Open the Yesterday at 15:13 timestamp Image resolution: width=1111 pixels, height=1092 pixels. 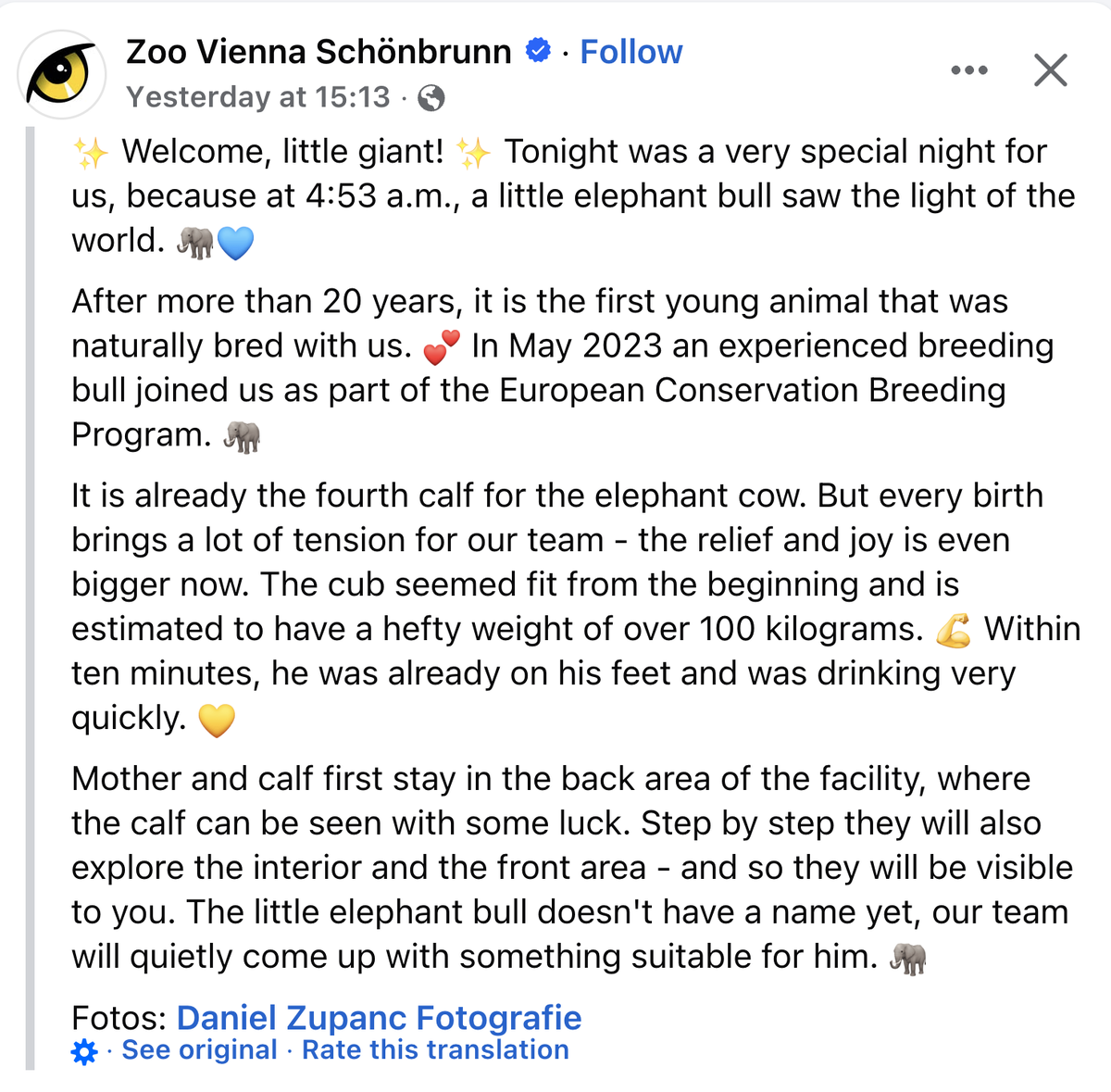point(258,96)
